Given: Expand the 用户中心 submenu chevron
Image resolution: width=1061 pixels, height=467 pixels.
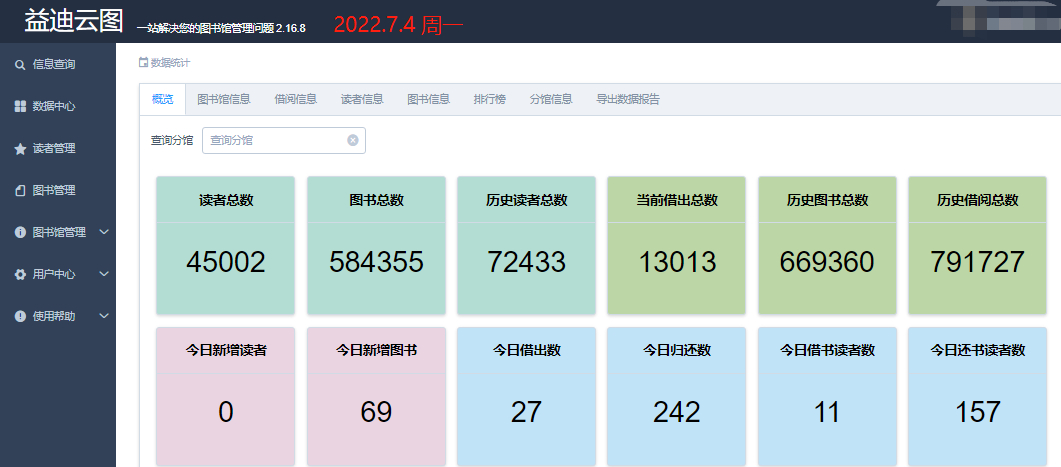Looking at the screenshot, I should click(103, 274).
